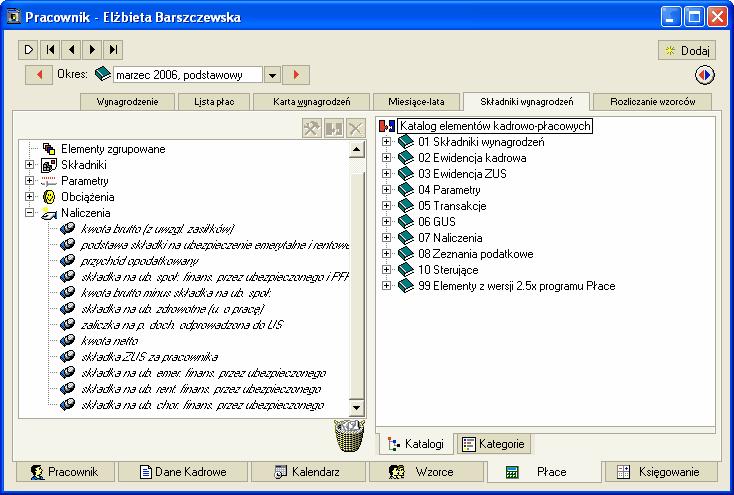Screen dimensions: 734x495
Task: Click the book icon for 07 Naliczenia
Action: [x=406, y=237]
